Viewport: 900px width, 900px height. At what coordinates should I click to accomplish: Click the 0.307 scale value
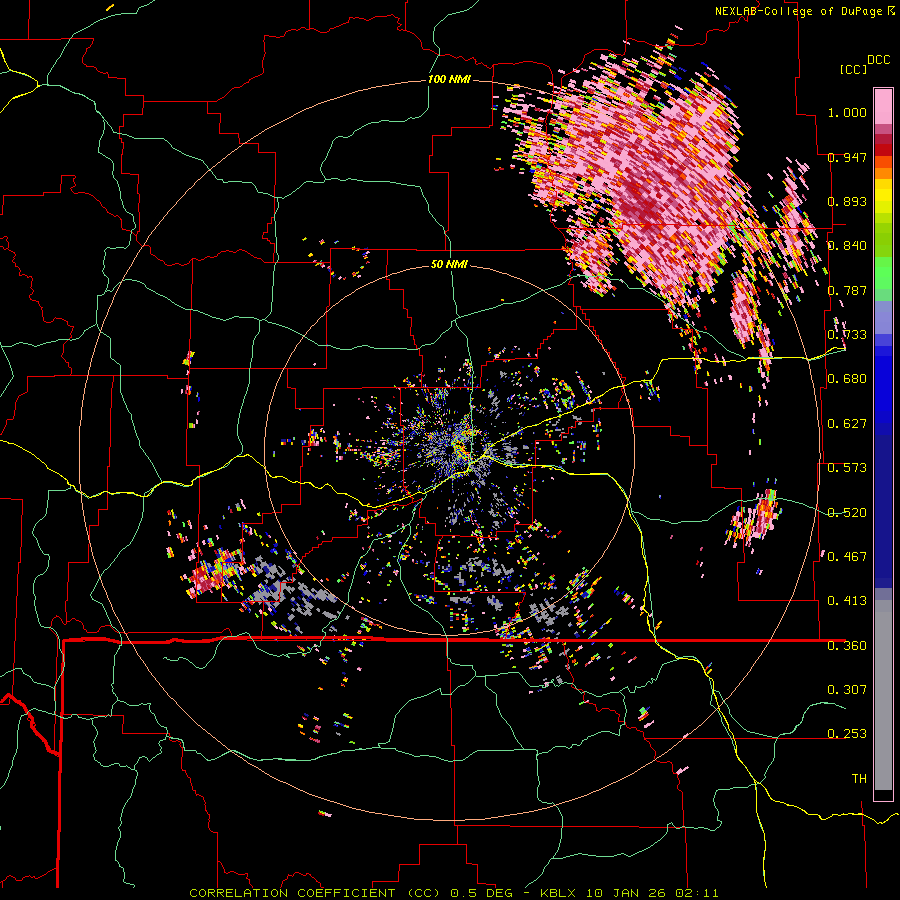(847, 690)
